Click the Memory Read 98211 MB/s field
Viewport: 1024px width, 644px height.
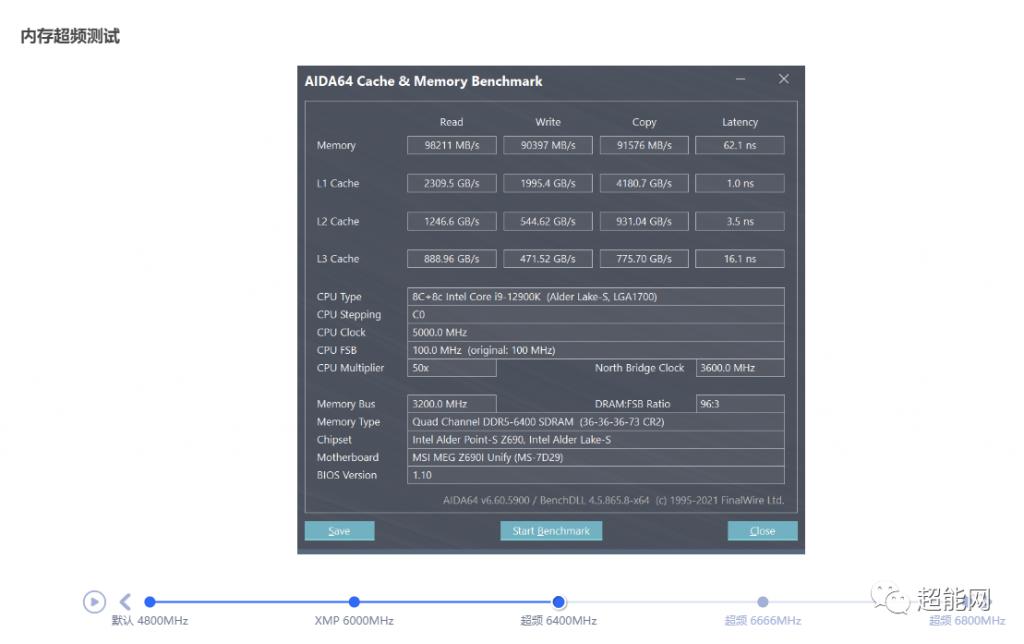point(451,146)
